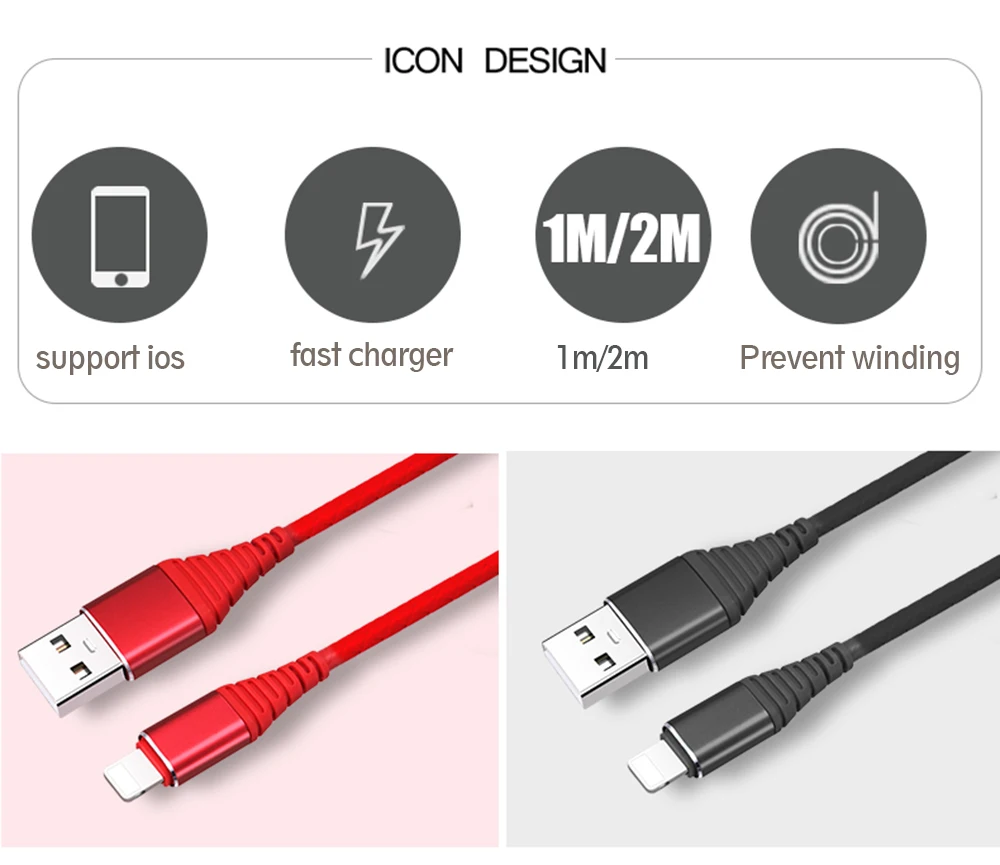The width and height of the screenshot is (1000, 865).
Task: Click the smartphone icon for iOS support
Action: point(120,235)
